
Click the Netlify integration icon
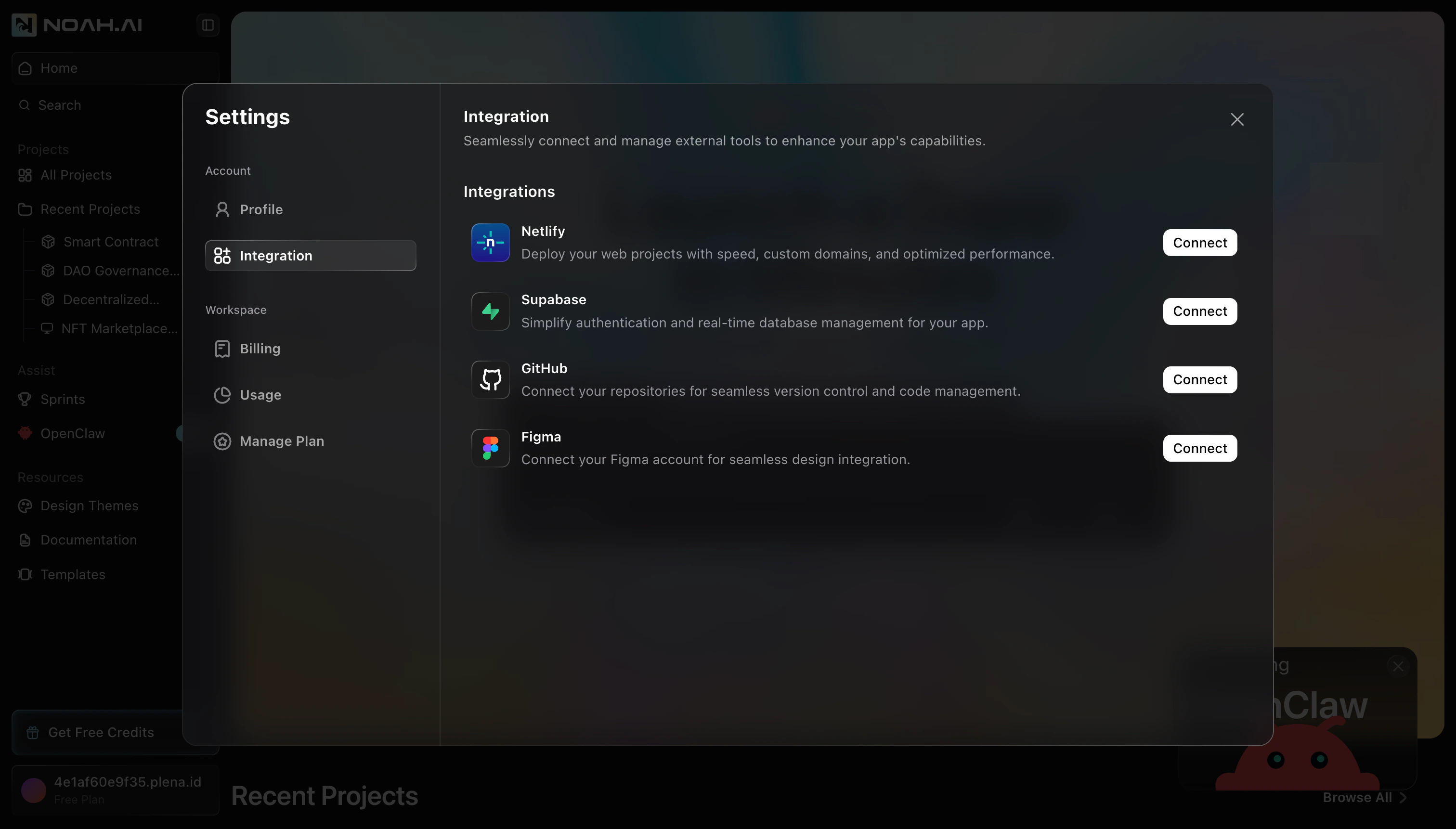click(x=490, y=242)
